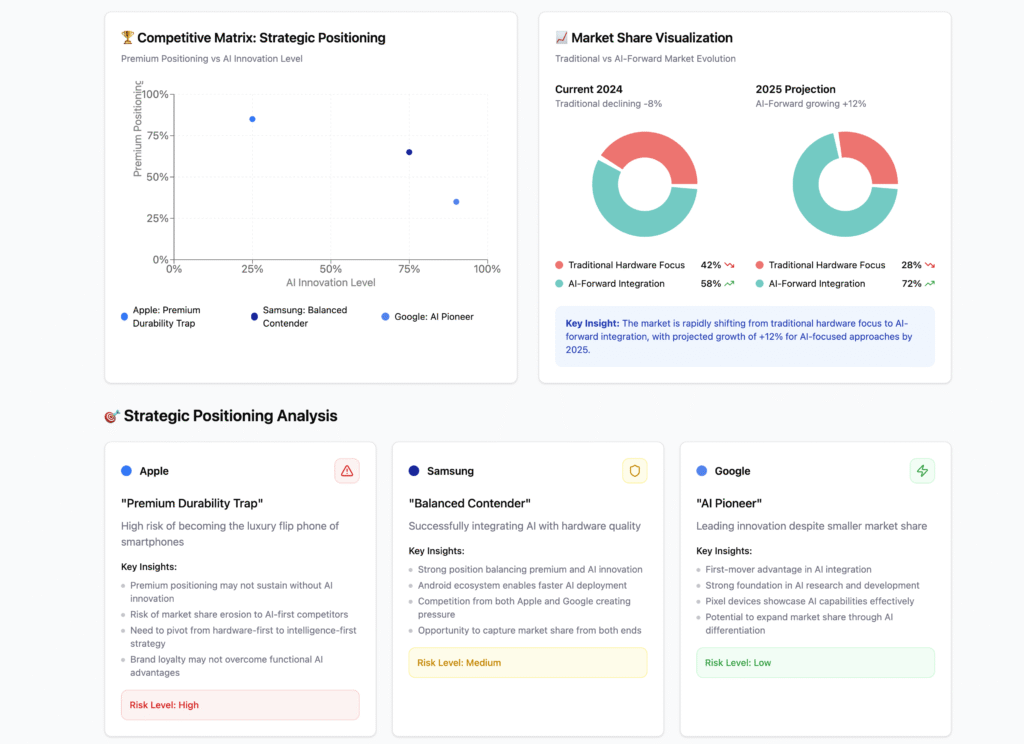
Task: Click 'Leading innovation despite smaller market share' description
Action: tap(811, 526)
